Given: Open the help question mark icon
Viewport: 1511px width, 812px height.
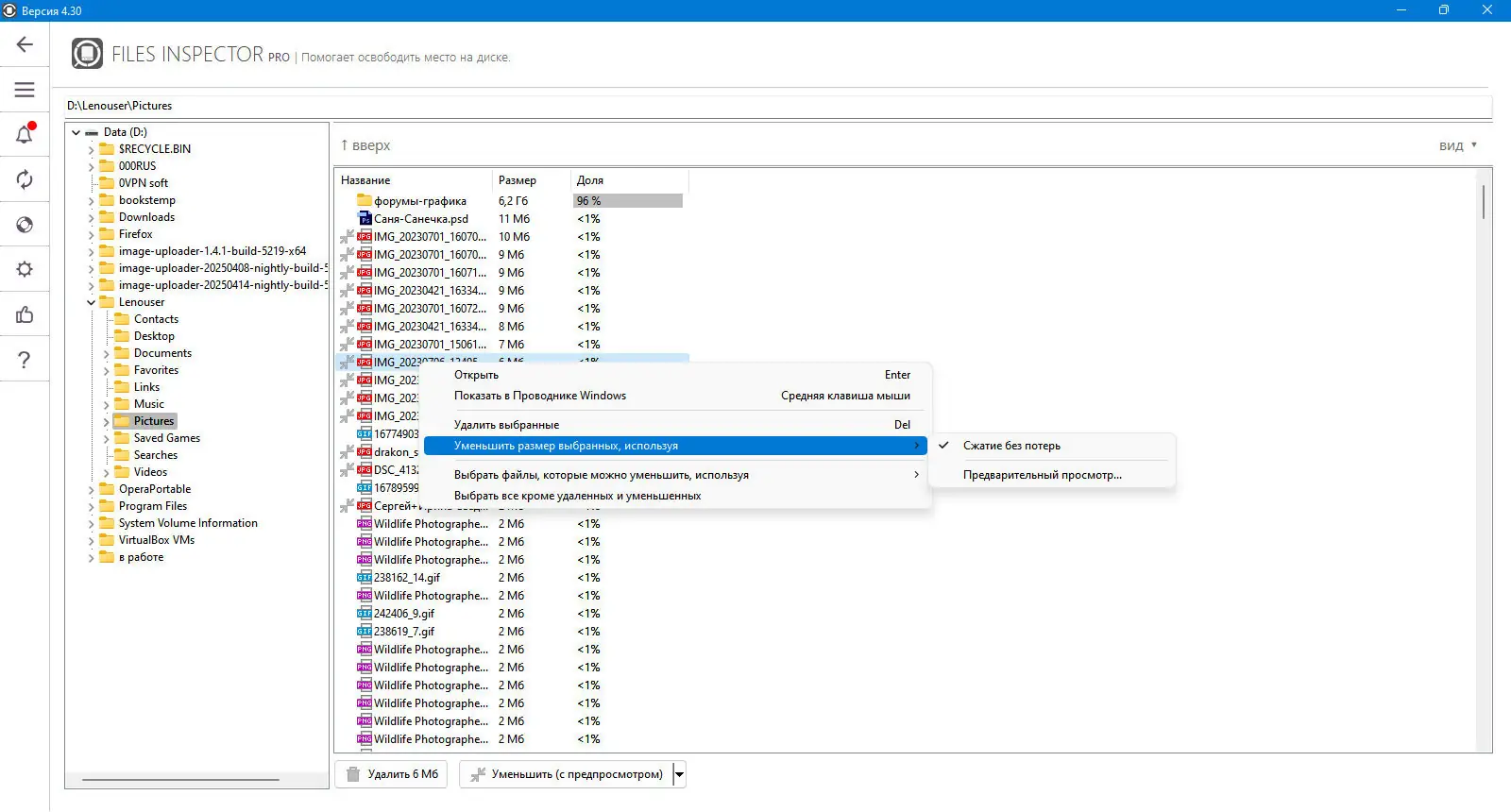Looking at the screenshot, I should click(x=25, y=360).
